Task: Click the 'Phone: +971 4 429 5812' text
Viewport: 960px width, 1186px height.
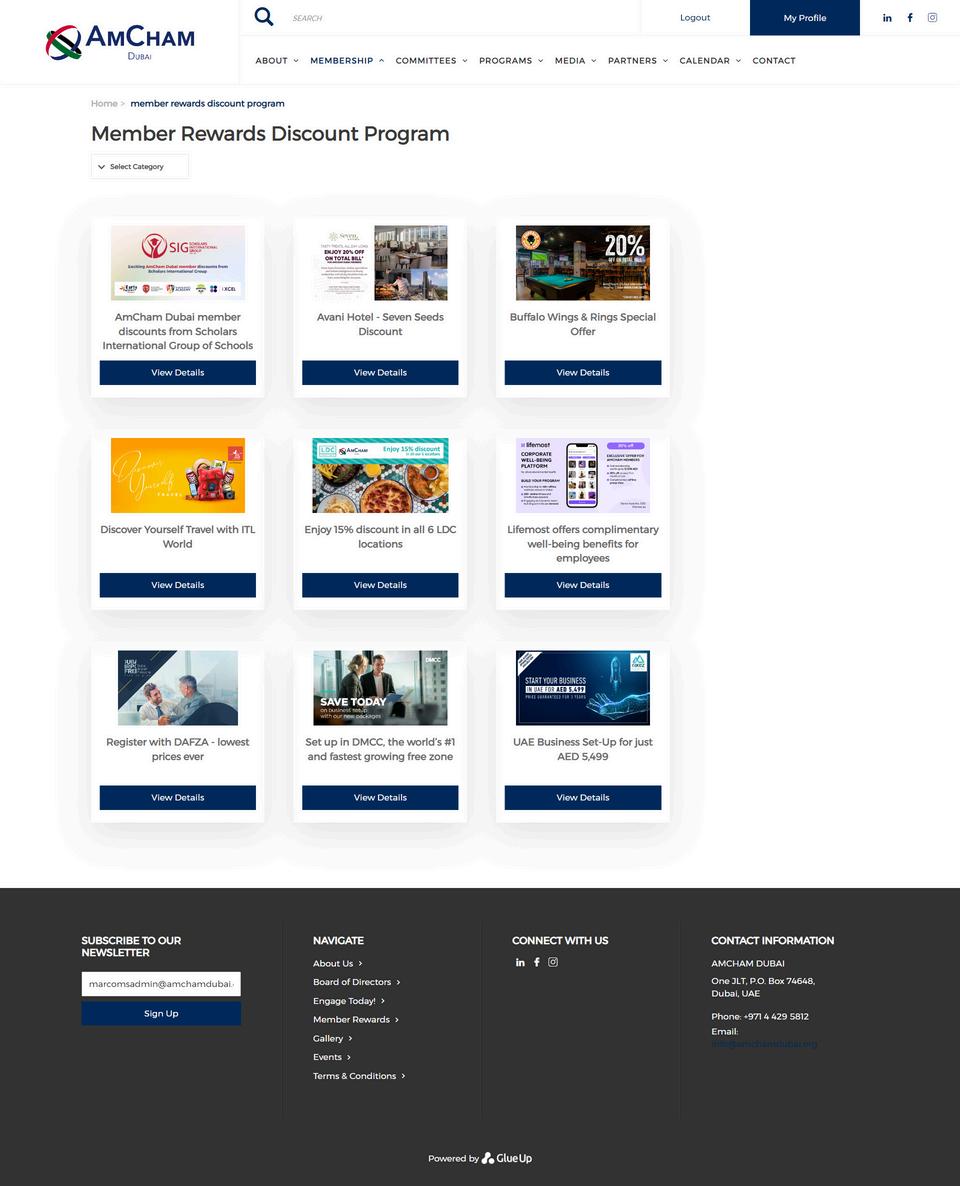Action: click(760, 1017)
